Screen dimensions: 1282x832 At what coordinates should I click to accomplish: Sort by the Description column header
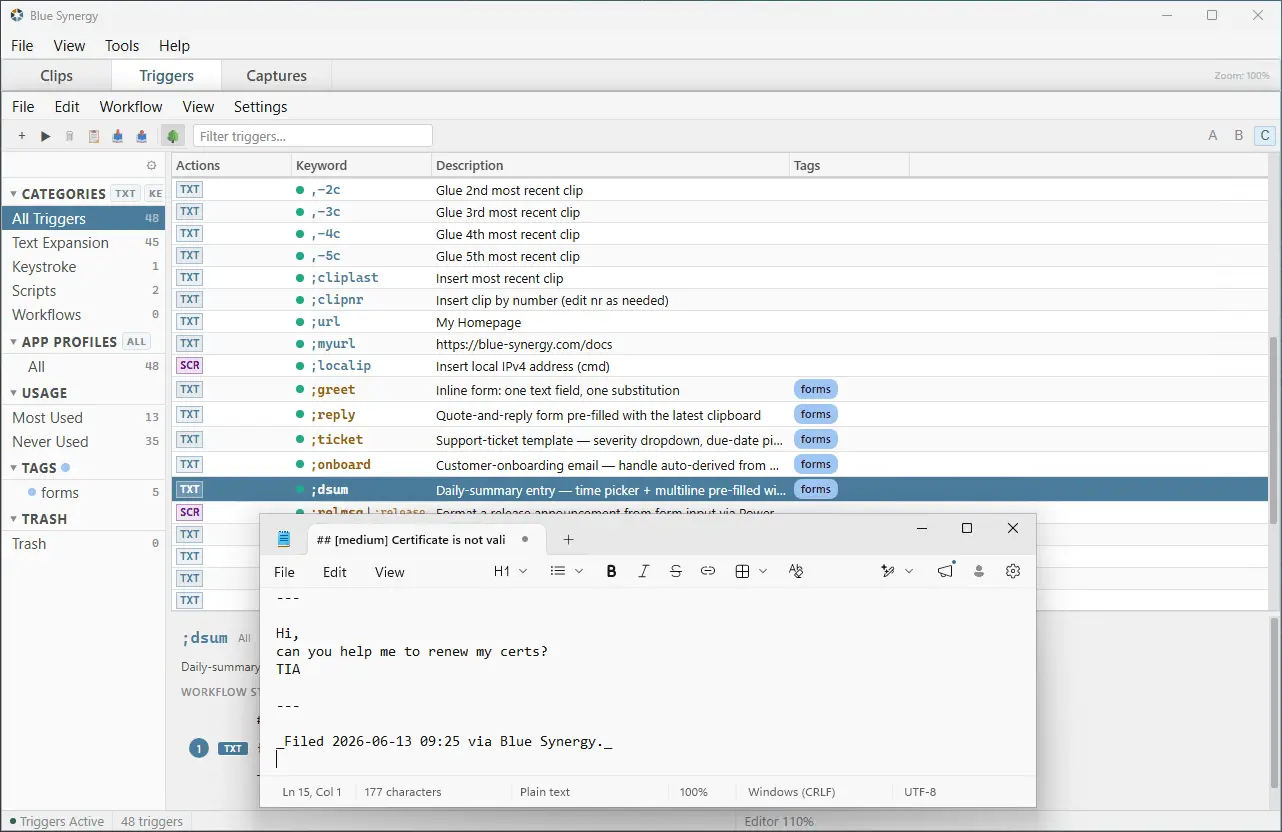click(610, 165)
